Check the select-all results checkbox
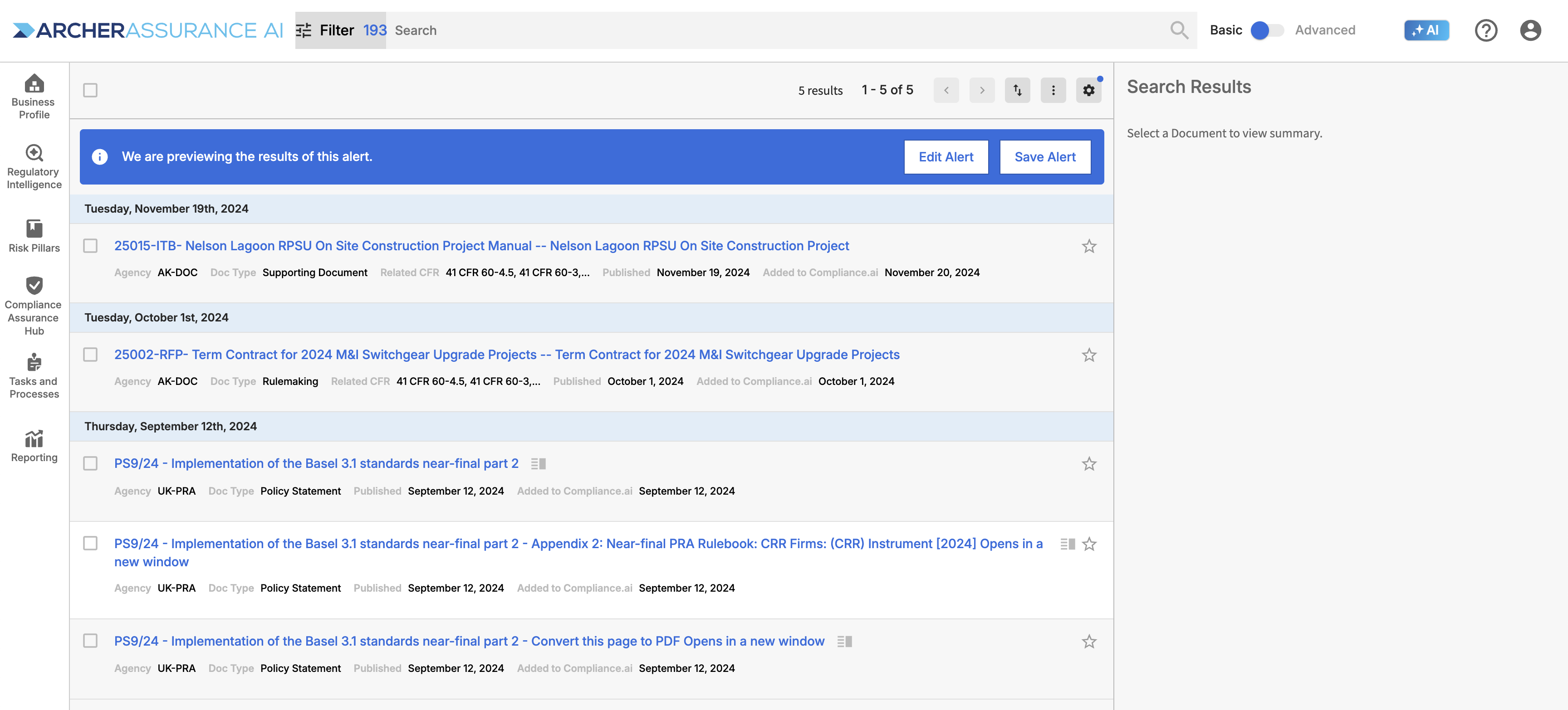The image size is (1568, 710). [90, 90]
